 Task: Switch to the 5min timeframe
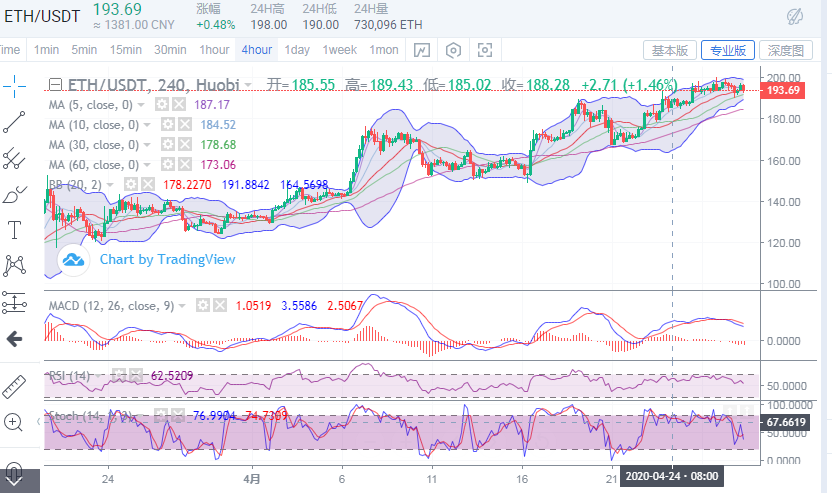(x=84, y=50)
